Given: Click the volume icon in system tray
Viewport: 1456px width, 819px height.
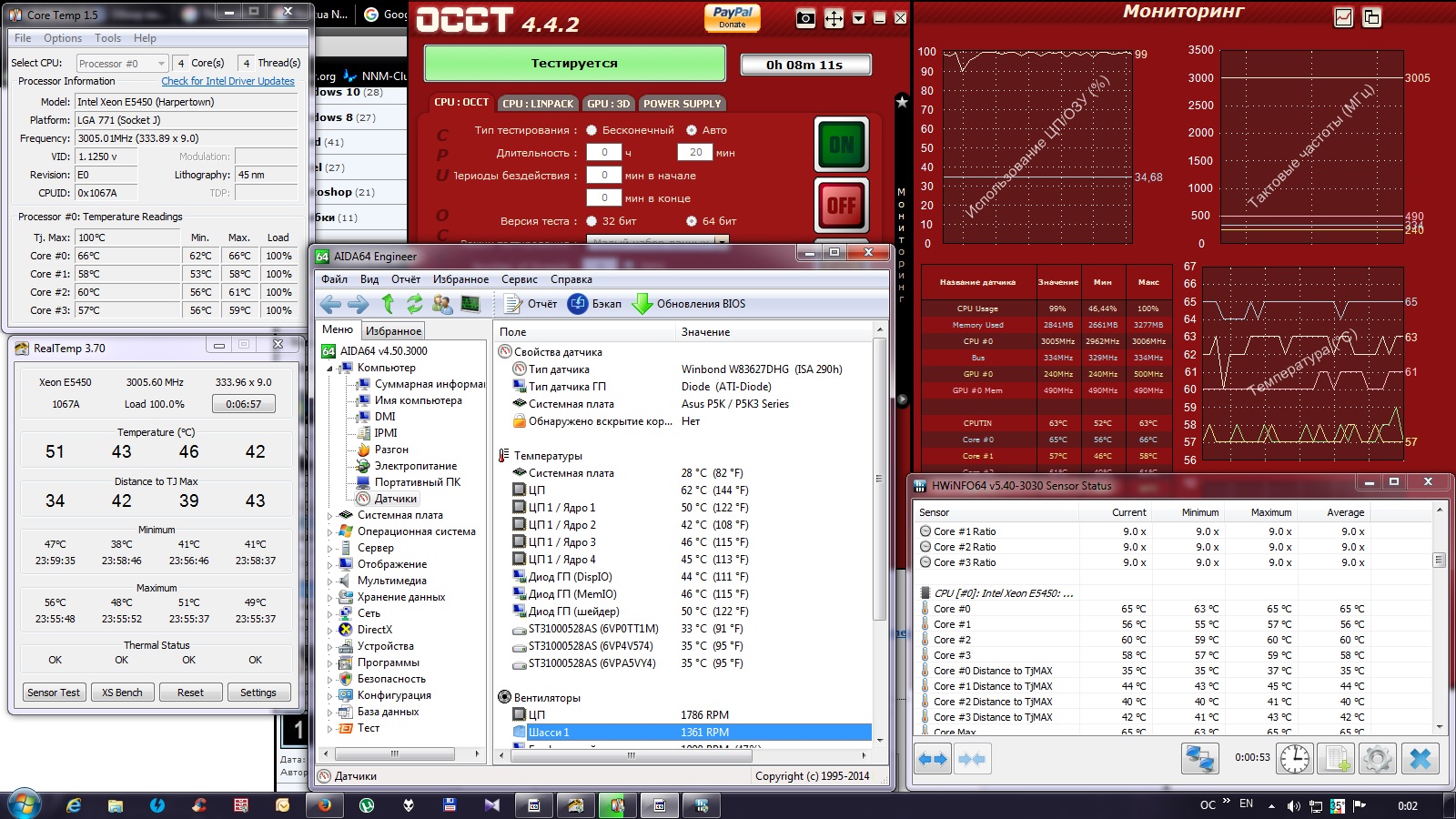Looking at the screenshot, I should click(x=1293, y=805).
